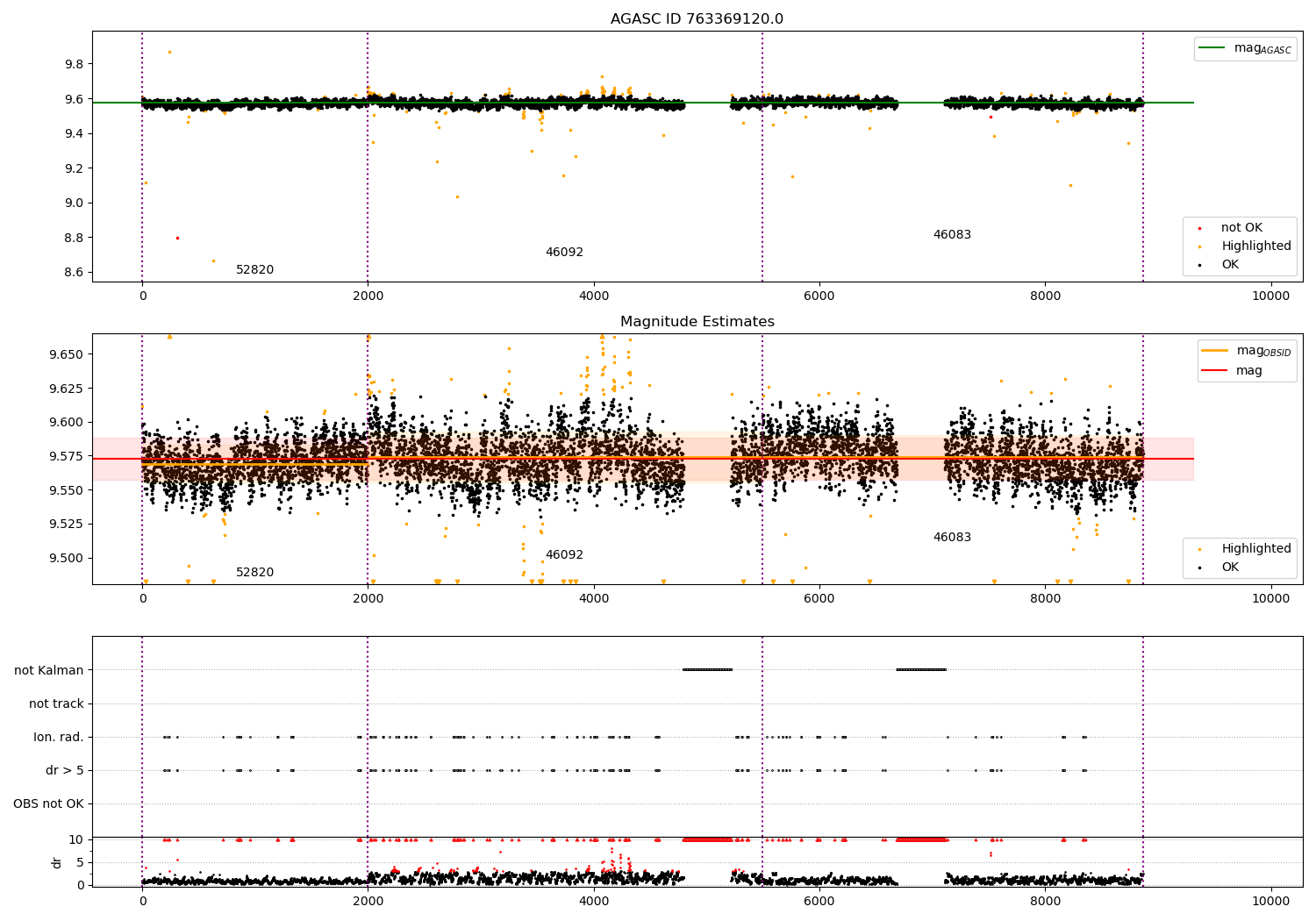This screenshot has height=921, width=1316.
Task: Click the 'not track' row label
Action: pos(56,704)
